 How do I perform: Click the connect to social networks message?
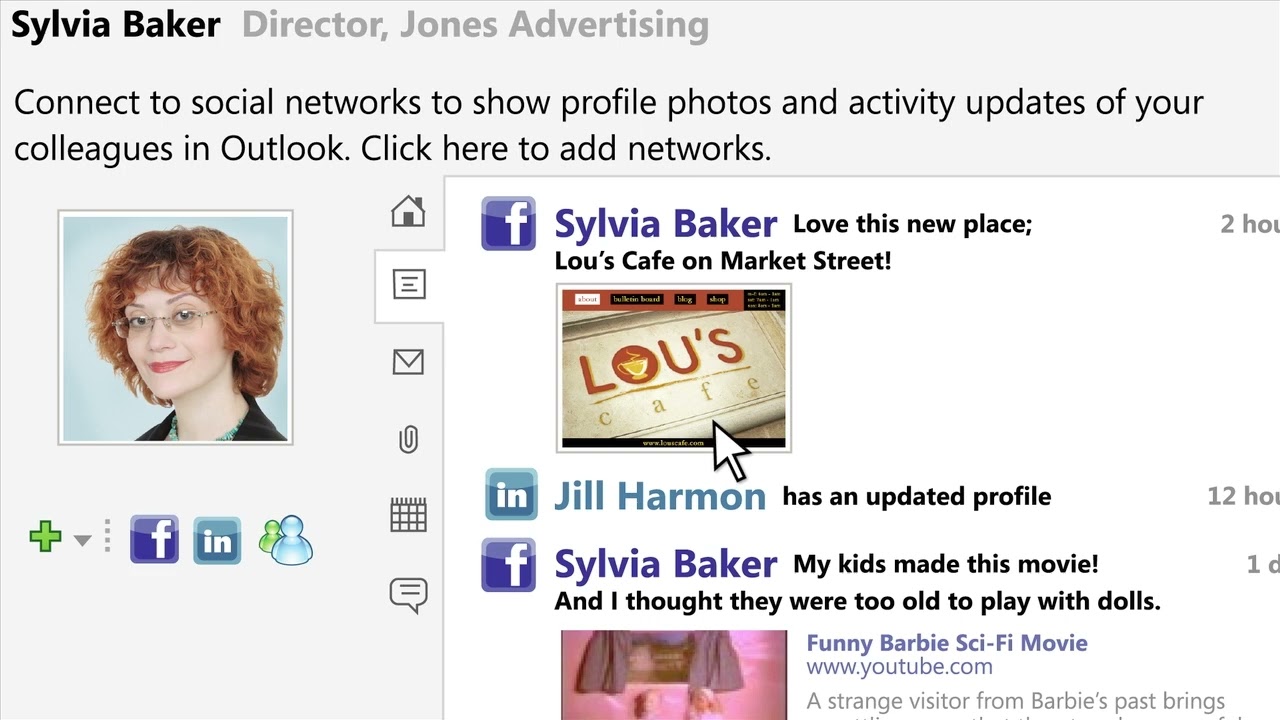tap(608, 125)
